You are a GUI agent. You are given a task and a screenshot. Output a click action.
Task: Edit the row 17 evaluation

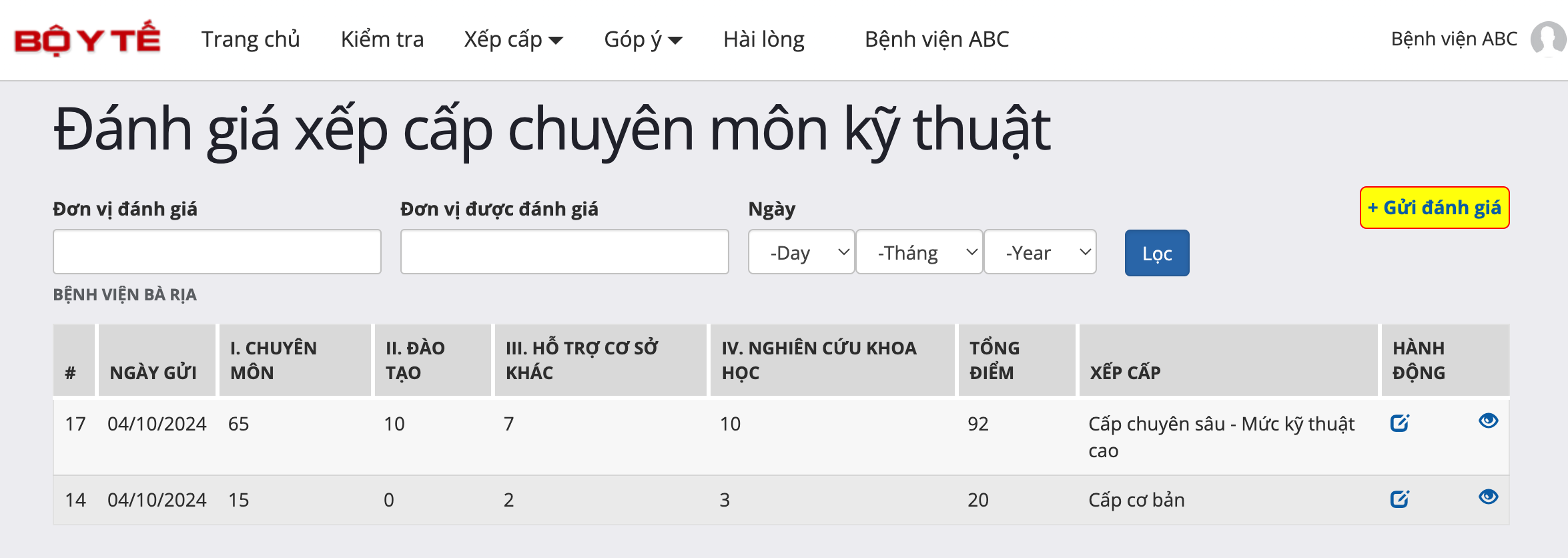(x=1399, y=423)
